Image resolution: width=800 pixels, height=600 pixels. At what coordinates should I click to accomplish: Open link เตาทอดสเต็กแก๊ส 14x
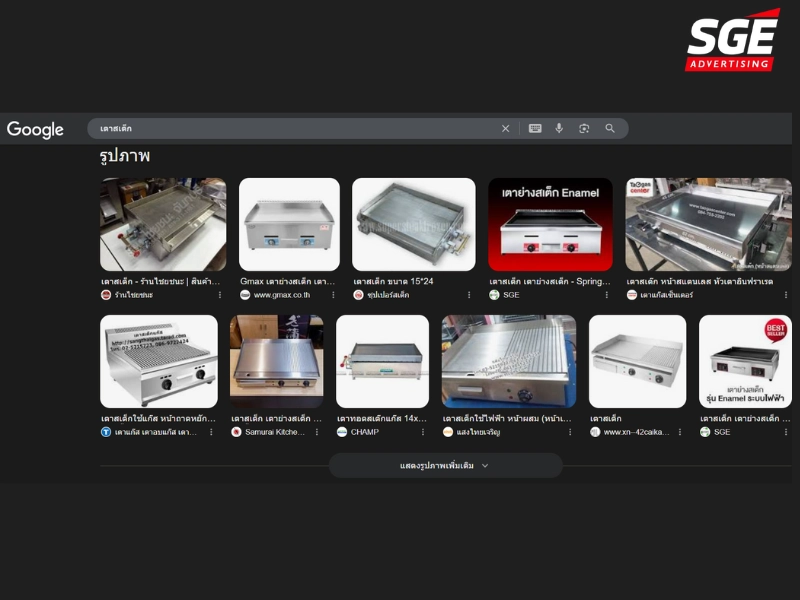382,419
